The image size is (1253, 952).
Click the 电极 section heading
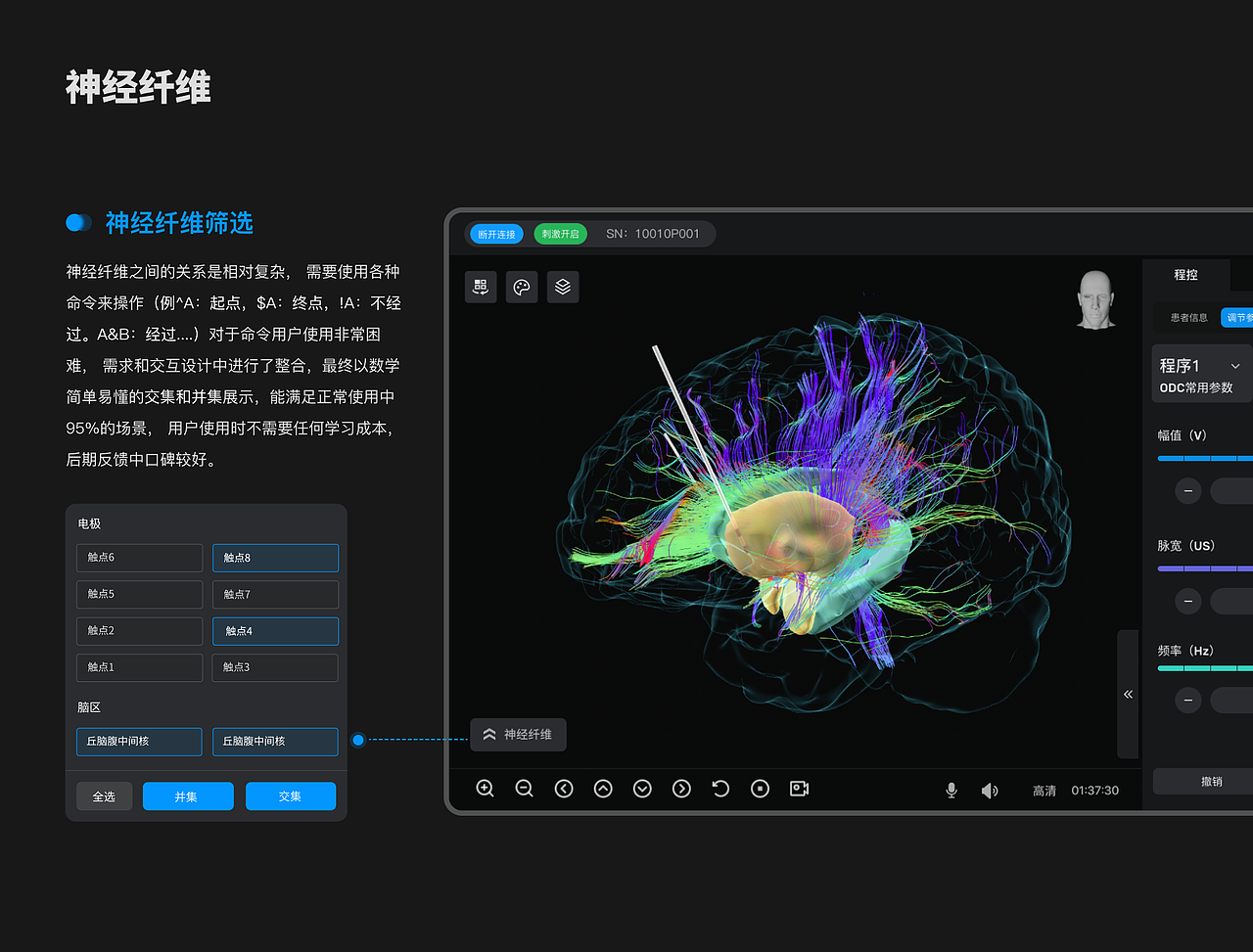click(89, 524)
